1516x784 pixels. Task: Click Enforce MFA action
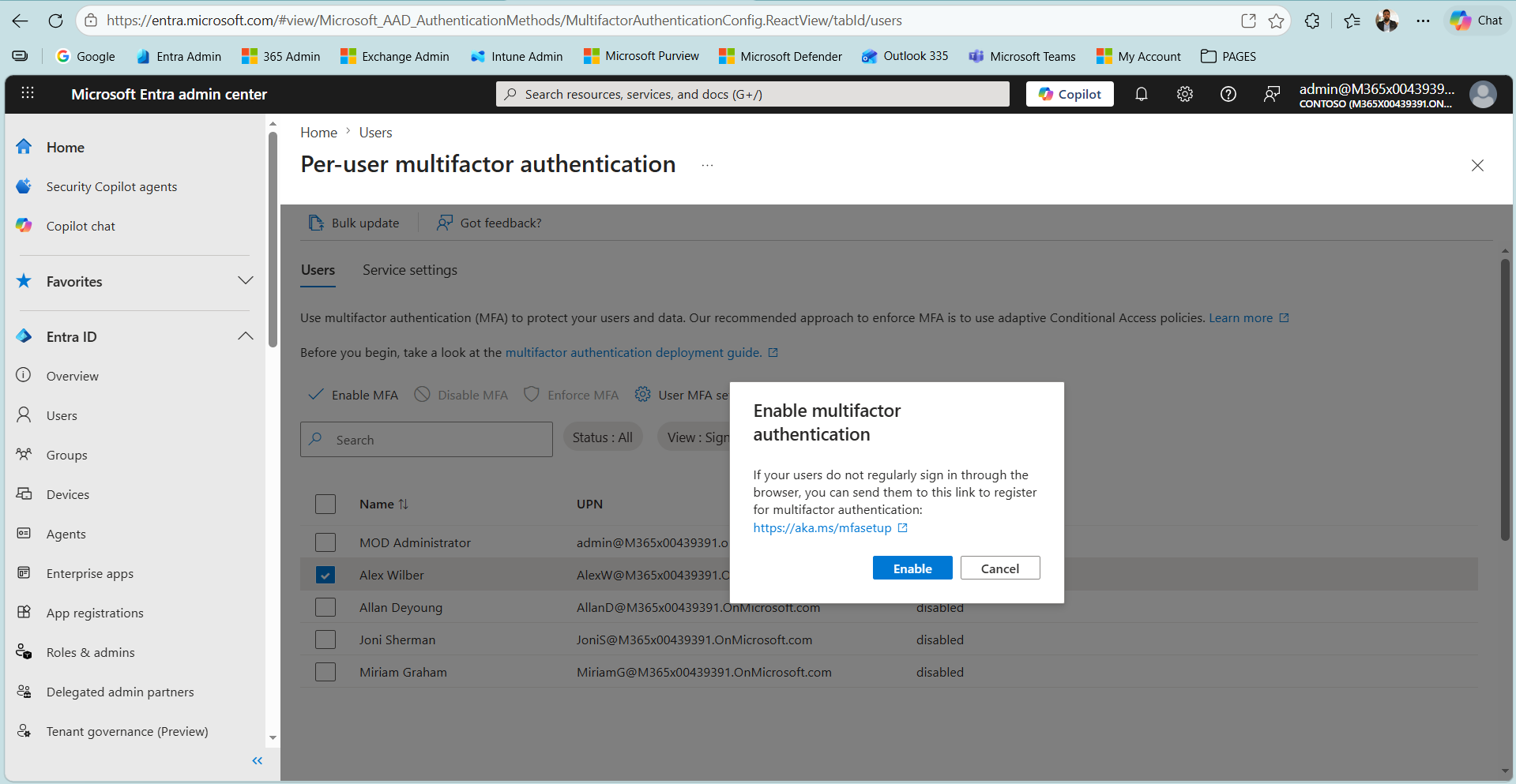[571, 395]
